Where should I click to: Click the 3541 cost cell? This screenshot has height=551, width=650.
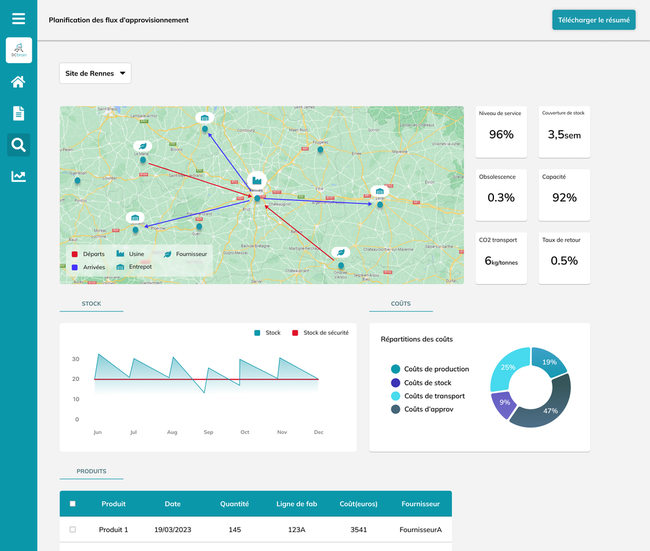358,529
